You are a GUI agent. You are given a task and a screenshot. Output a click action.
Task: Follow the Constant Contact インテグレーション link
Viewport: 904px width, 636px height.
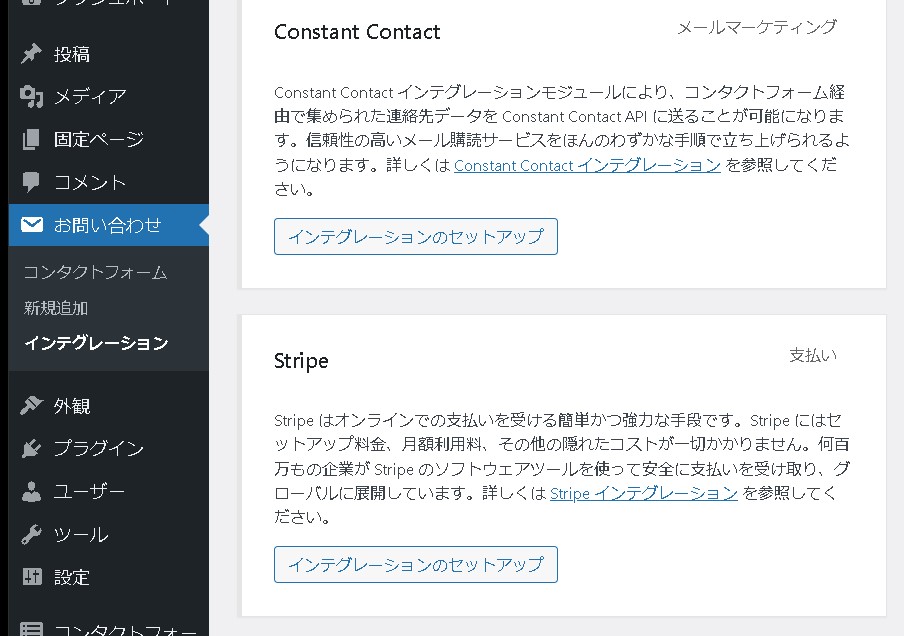pyautogui.click(x=587, y=165)
